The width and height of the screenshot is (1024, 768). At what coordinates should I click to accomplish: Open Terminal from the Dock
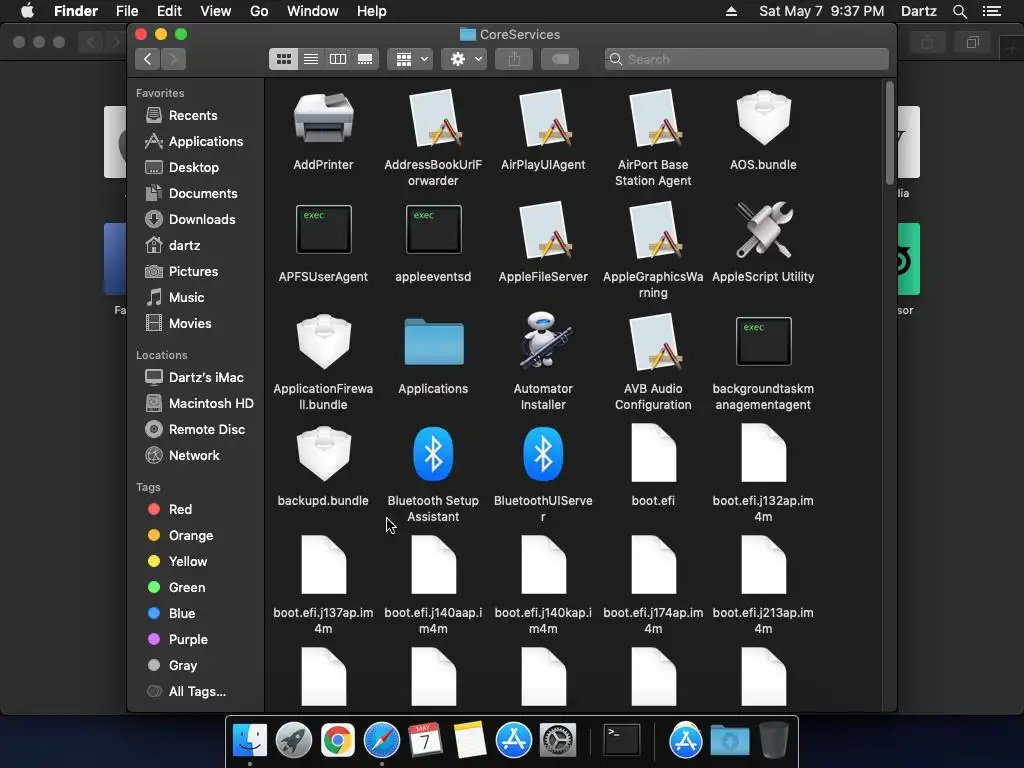click(x=621, y=741)
